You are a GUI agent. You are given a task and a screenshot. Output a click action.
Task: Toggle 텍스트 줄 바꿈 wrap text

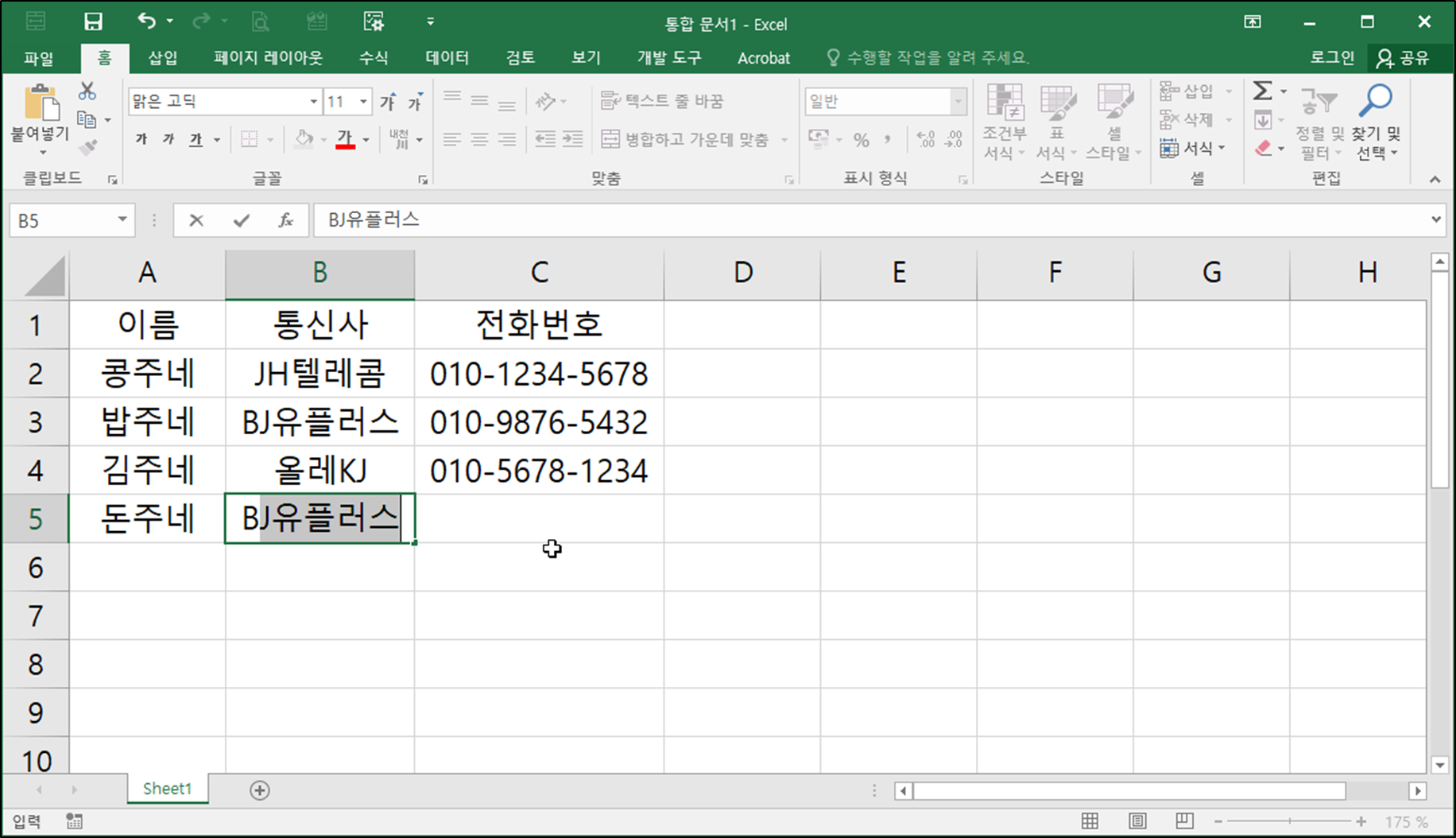coord(662,101)
